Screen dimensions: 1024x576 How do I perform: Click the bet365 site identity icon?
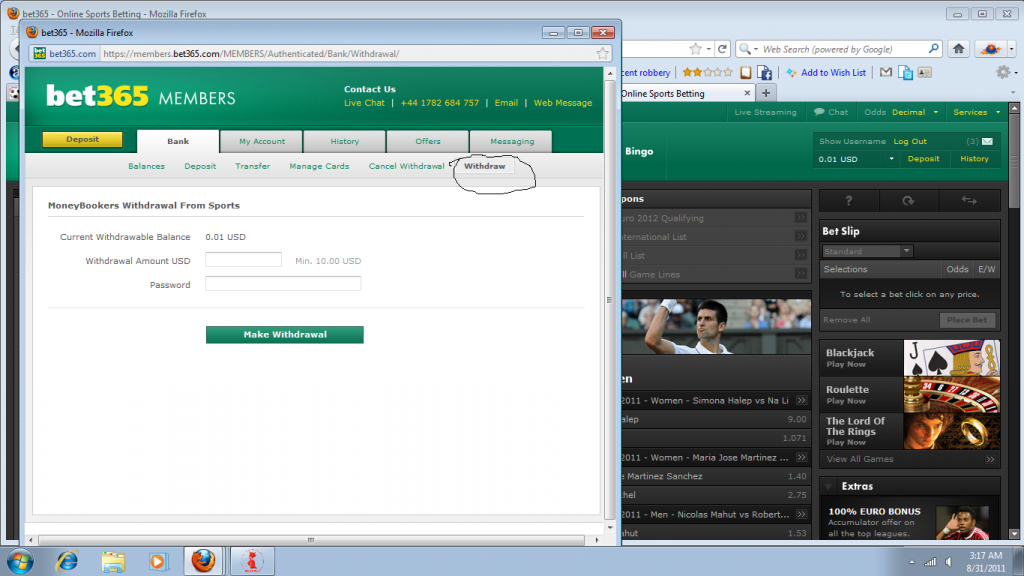[x=39, y=54]
